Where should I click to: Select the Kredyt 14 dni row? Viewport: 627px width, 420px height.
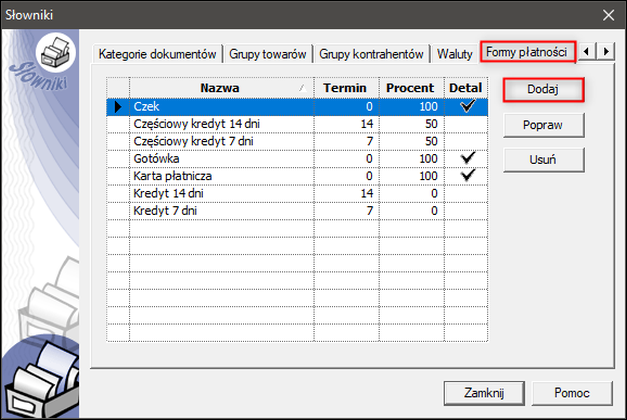coord(297,194)
